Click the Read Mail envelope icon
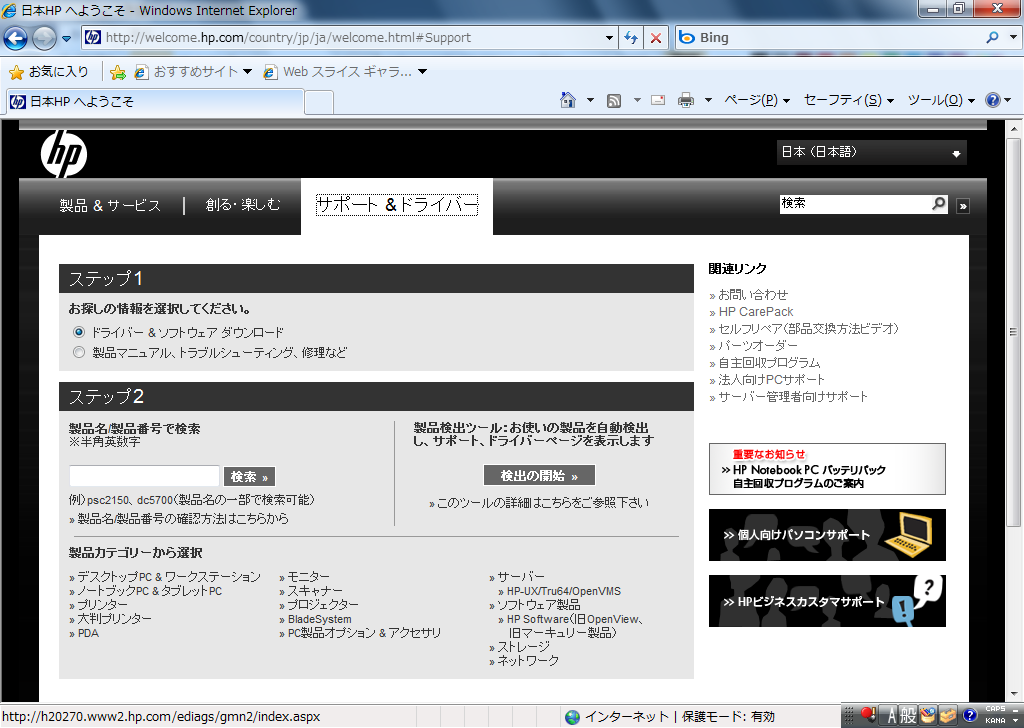 click(658, 100)
